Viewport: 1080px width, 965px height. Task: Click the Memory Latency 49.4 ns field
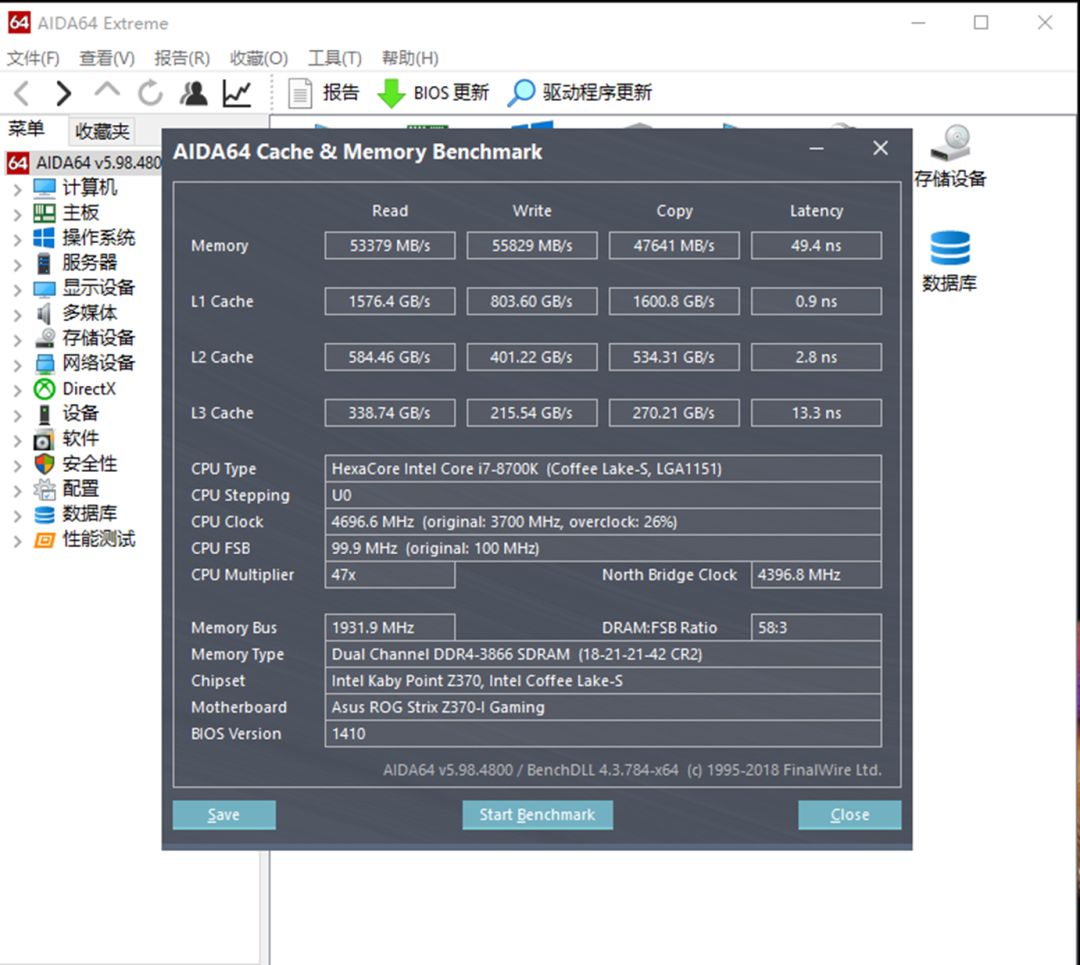click(816, 246)
